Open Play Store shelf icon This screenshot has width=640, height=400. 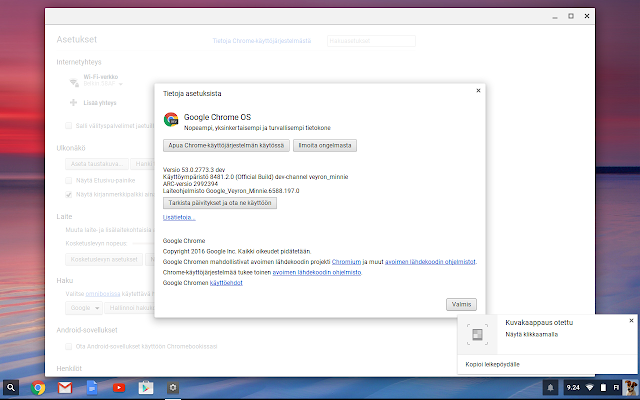146,387
